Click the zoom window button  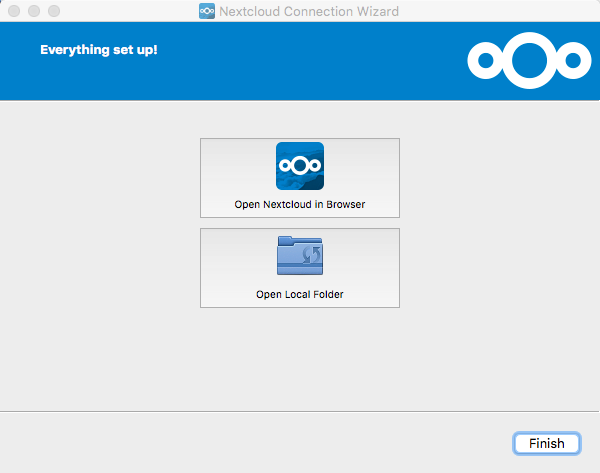(54, 11)
